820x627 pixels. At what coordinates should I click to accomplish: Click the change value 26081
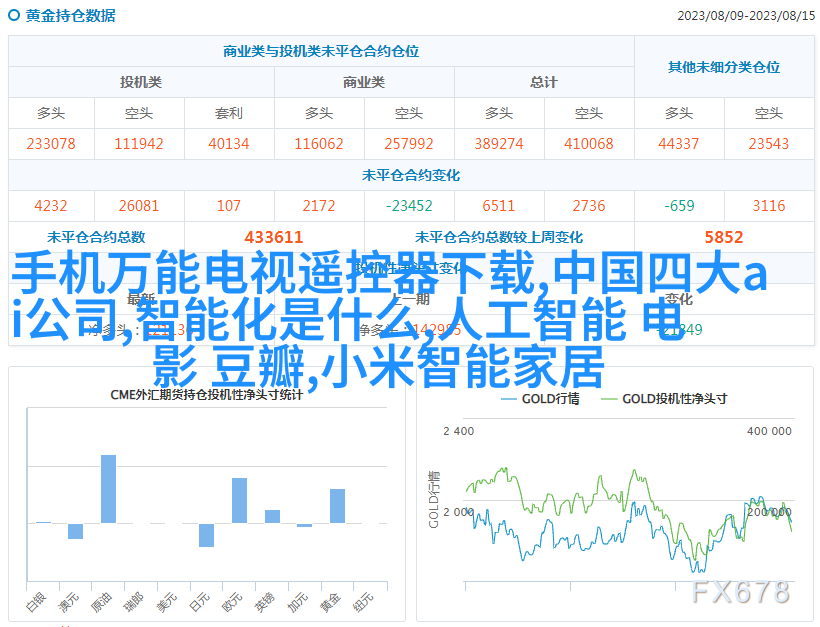pos(139,206)
